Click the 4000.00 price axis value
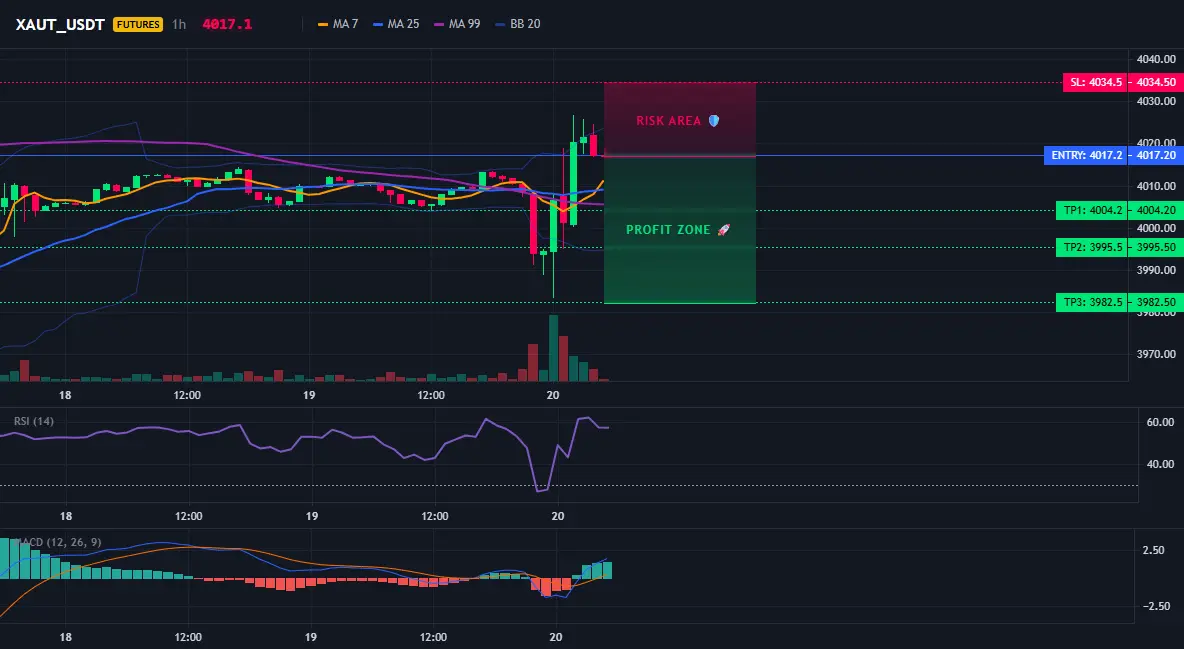The width and height of the screenshot is (1184, 649). pos(1156,228)
